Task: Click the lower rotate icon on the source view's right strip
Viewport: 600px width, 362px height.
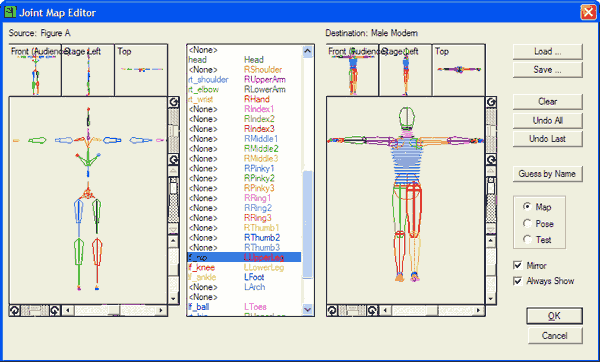Action: 173,159
